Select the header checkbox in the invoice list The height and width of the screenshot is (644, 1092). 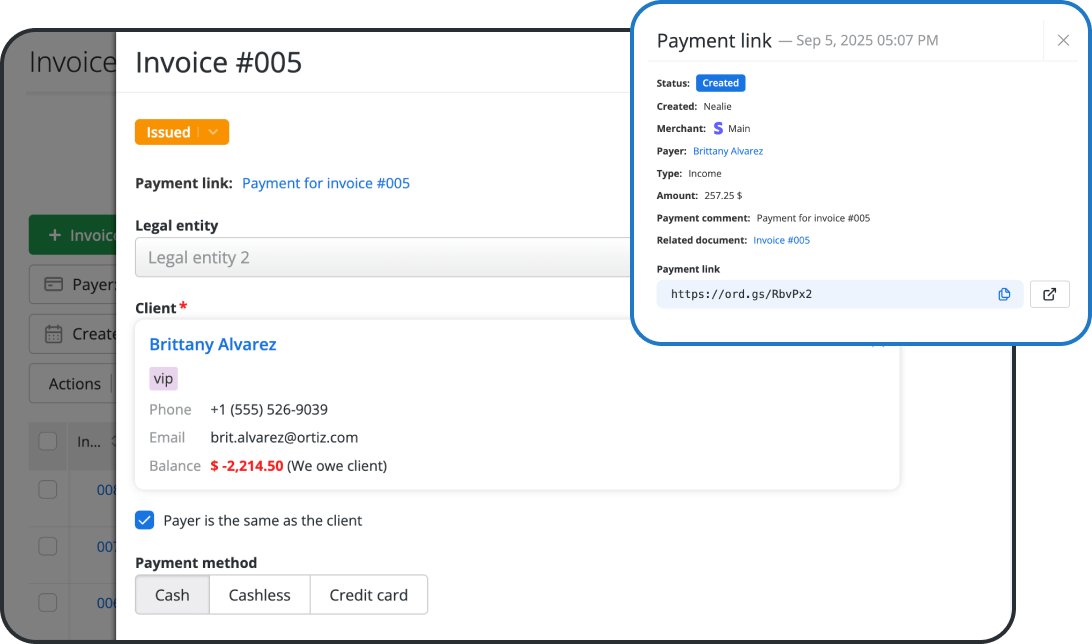(x=46, y=441)
